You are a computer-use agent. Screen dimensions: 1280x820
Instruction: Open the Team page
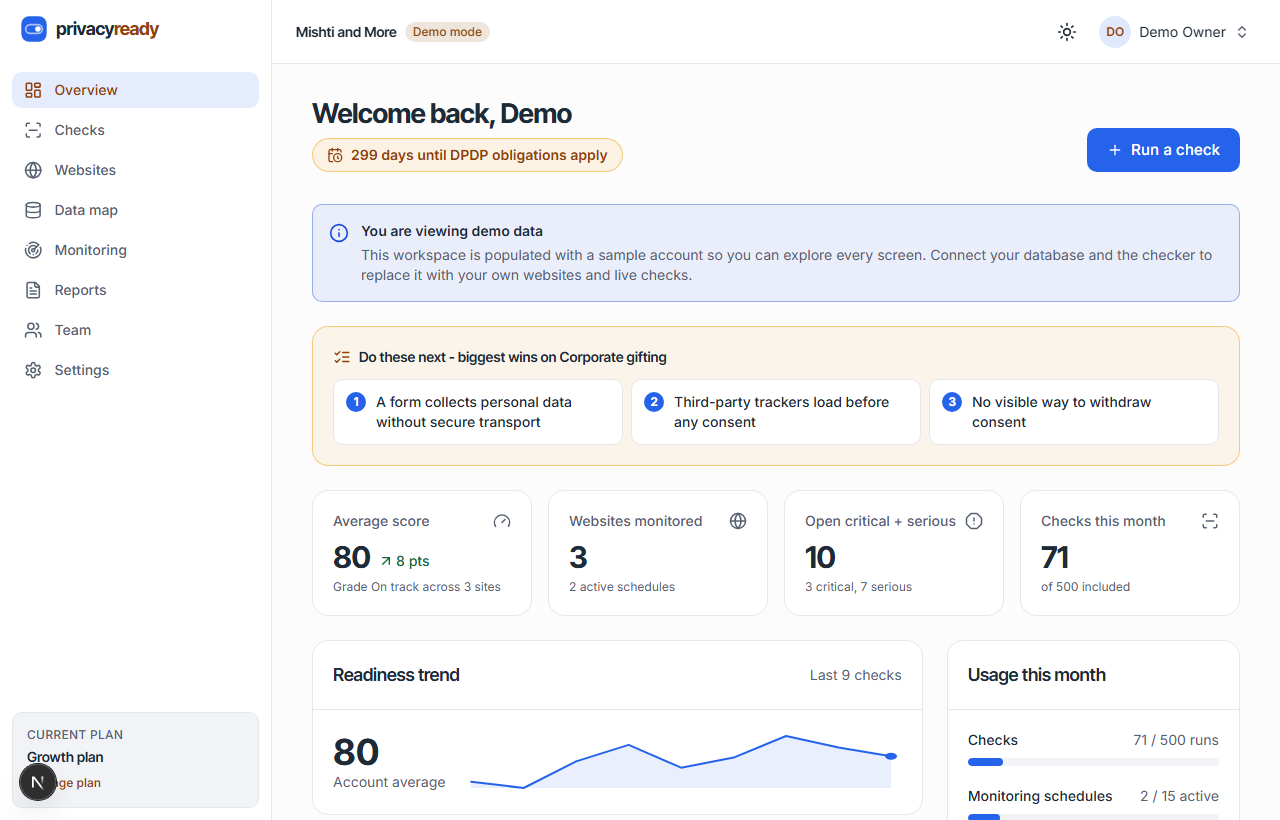(x=135, y=330)
